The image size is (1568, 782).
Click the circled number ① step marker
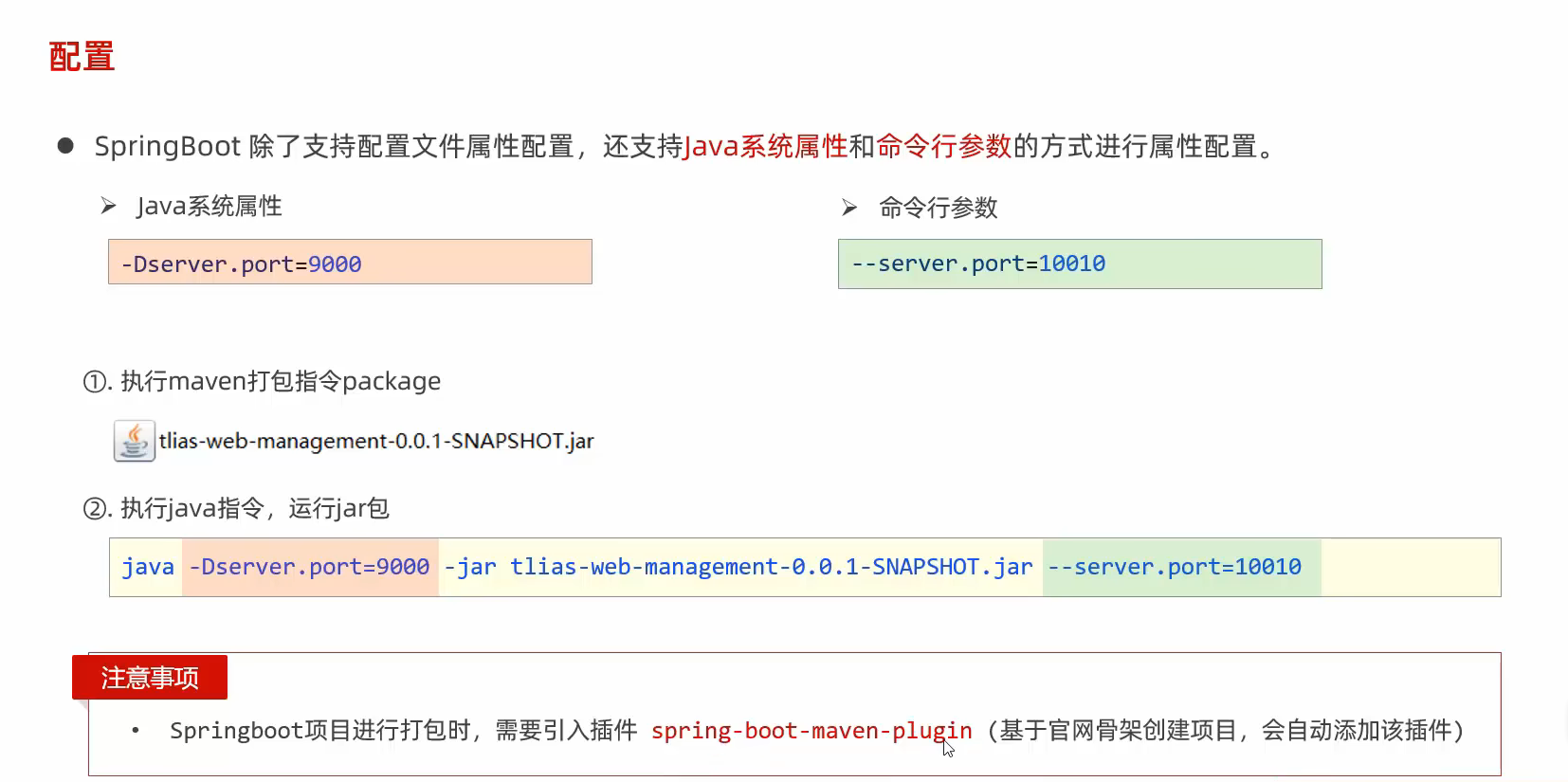(x=95, y=382)
